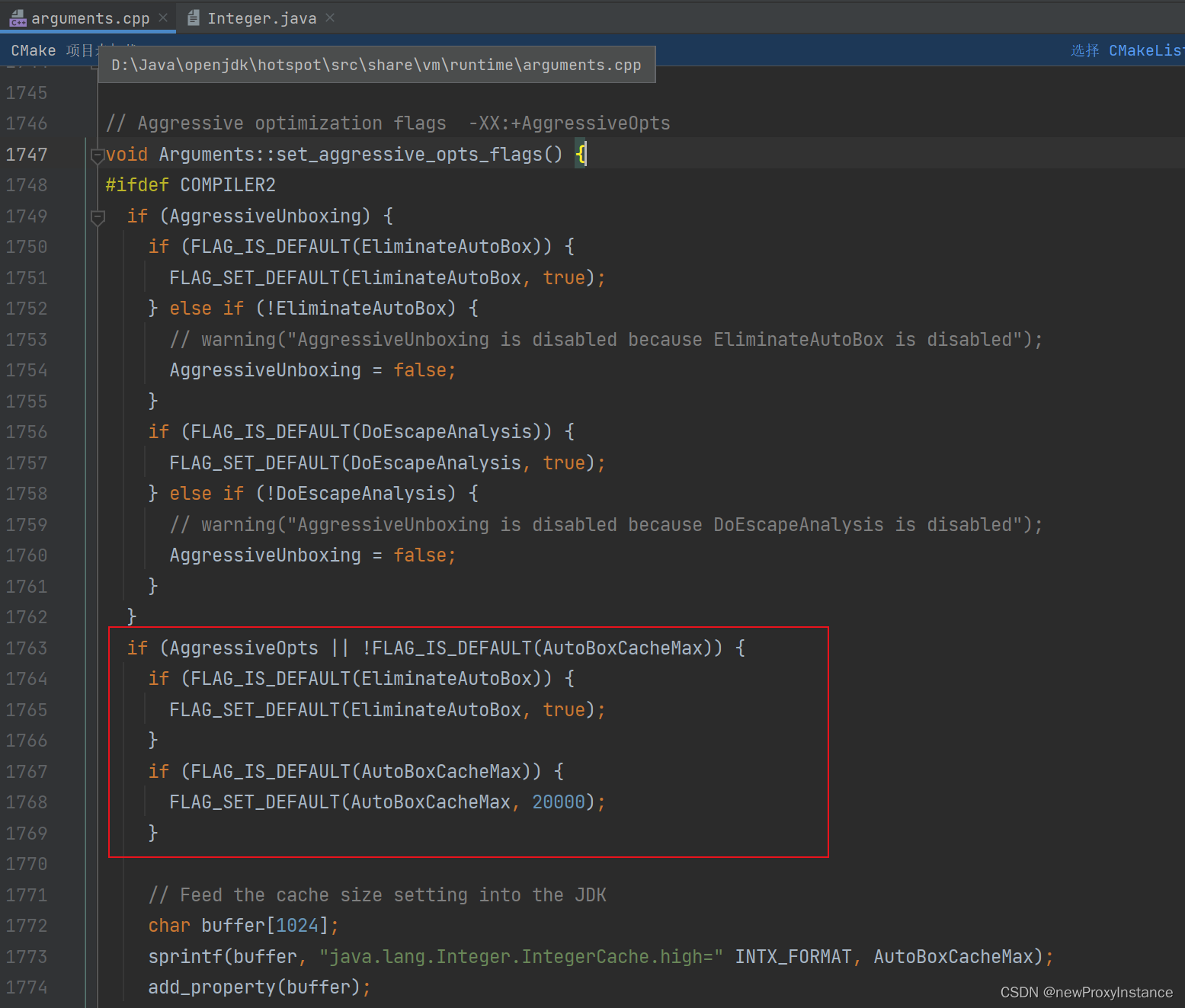
Task: Click line number 1768 in the gutter
Action: (27, 802)
